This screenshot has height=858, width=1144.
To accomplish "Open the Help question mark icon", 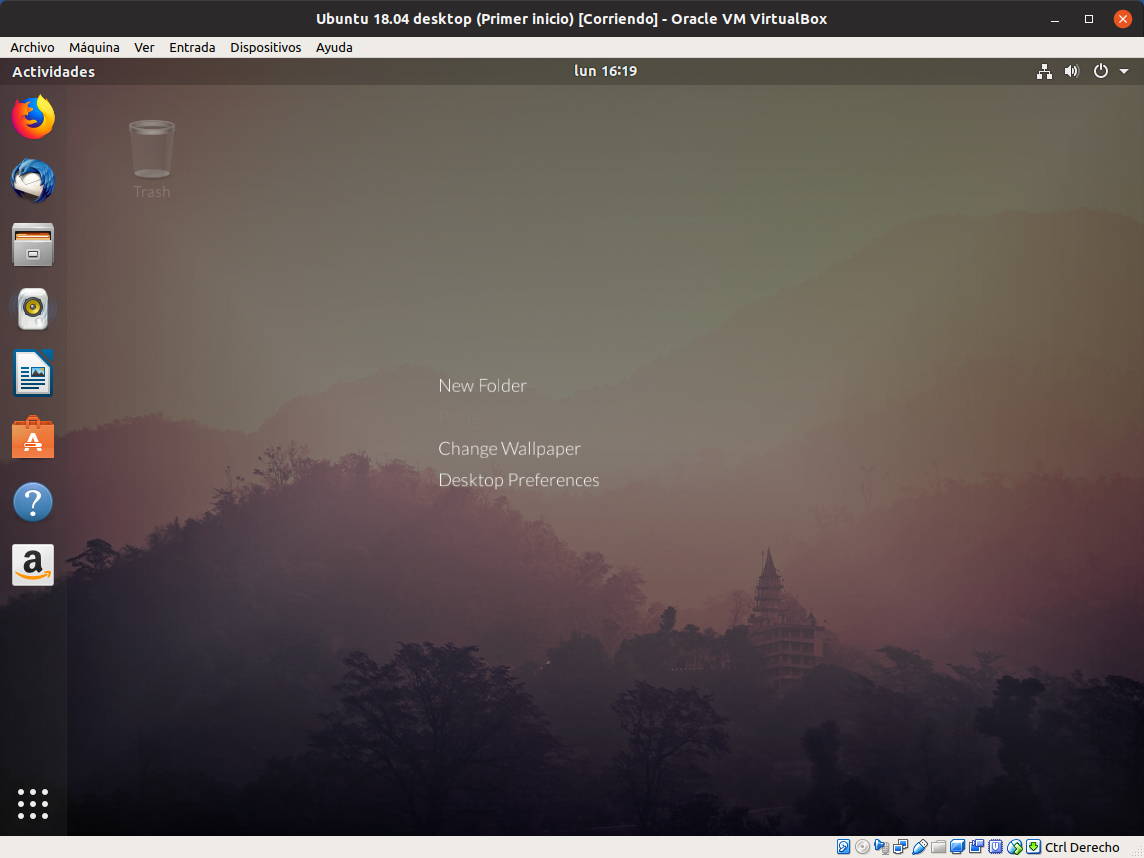I will pyautogui.click(x=33, y=502).
